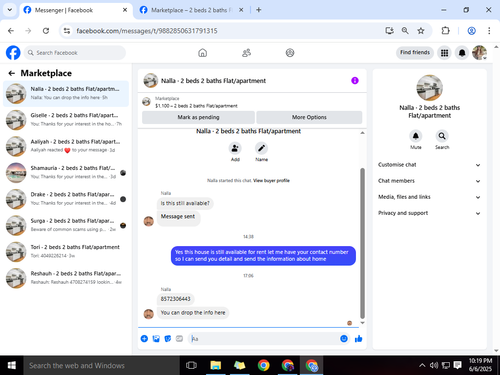
Task: Open more actions plus icon in composer
Action: [x=144, y=339]
